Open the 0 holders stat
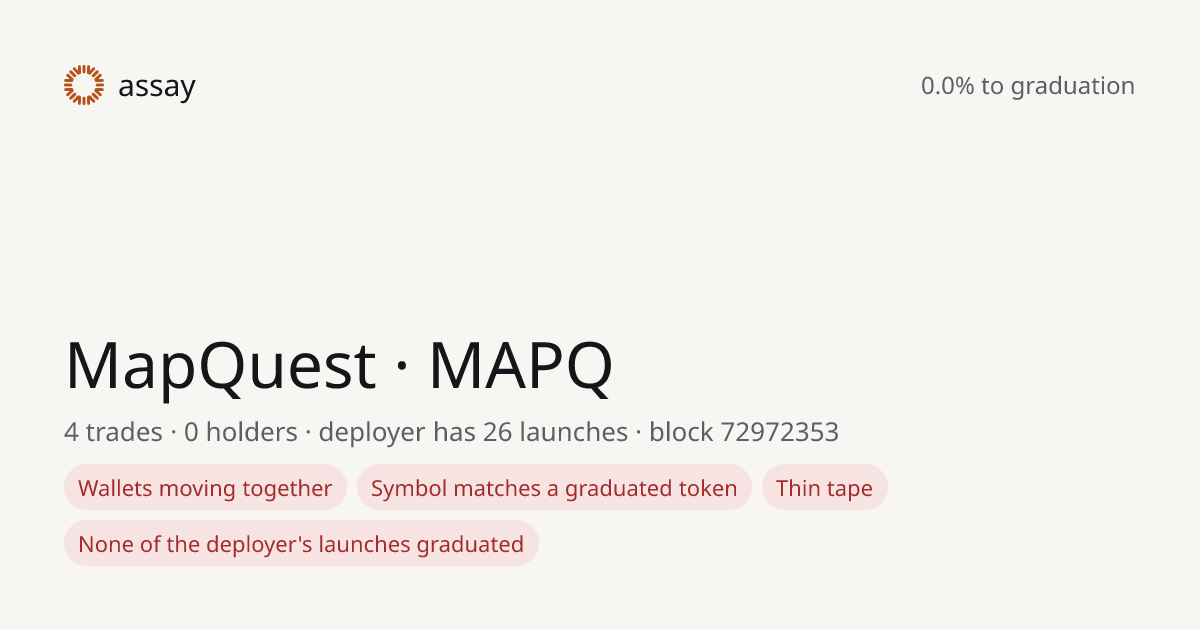 point(241,432)
